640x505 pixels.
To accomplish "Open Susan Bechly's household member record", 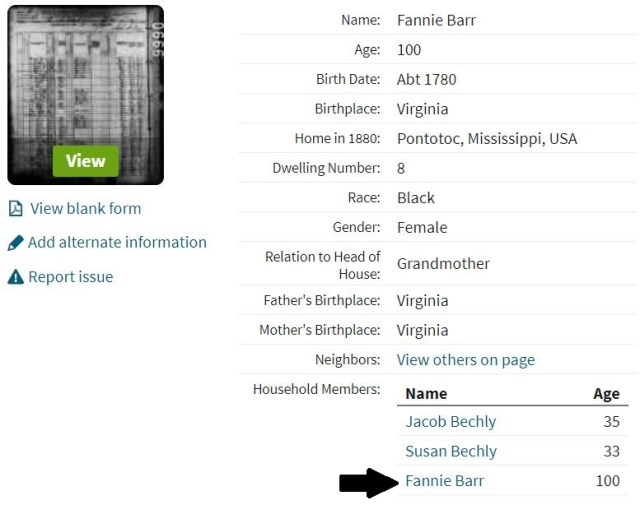I will pyautogui.click(x=451, y=451).
